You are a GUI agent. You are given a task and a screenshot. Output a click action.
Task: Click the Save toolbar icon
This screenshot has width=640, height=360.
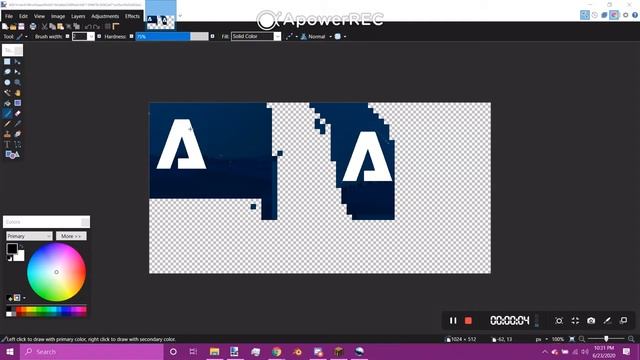[x=21, y=27]
